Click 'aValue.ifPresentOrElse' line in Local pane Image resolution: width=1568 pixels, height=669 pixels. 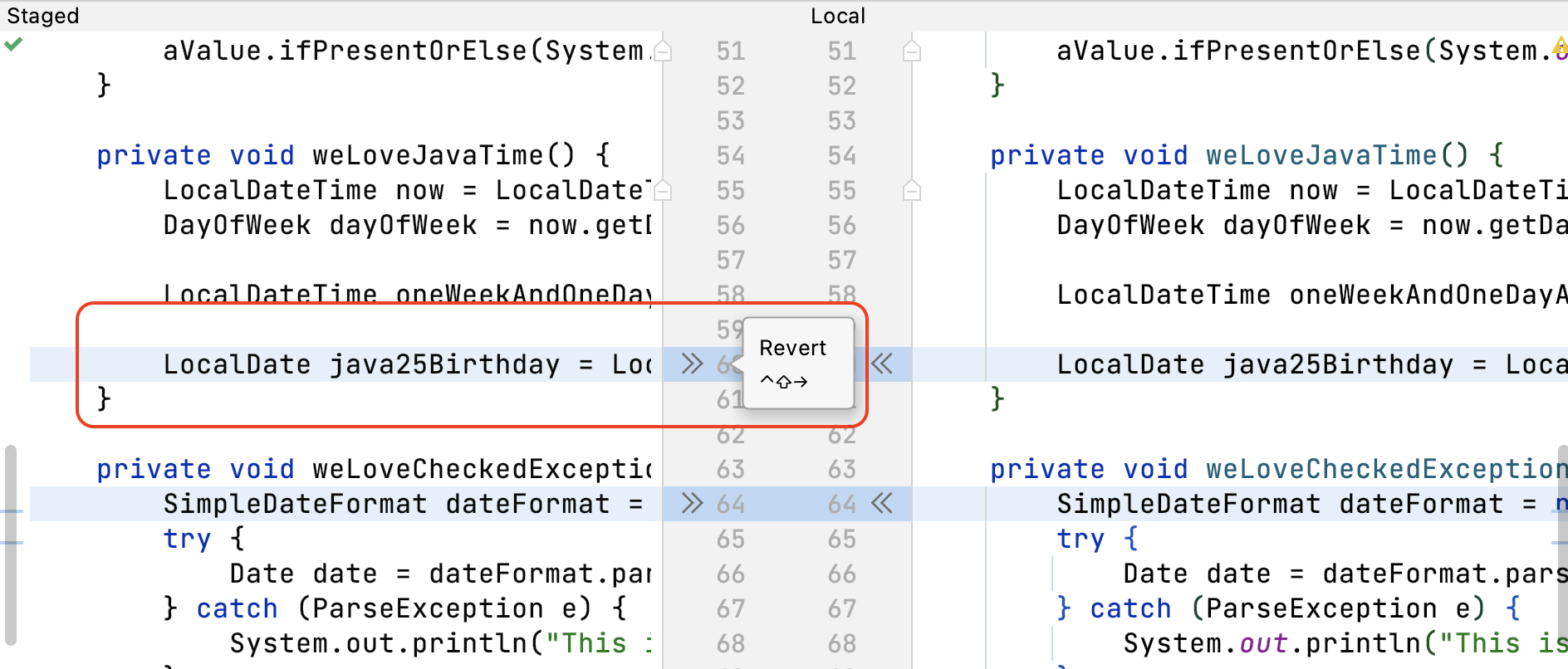point(1312,51)
